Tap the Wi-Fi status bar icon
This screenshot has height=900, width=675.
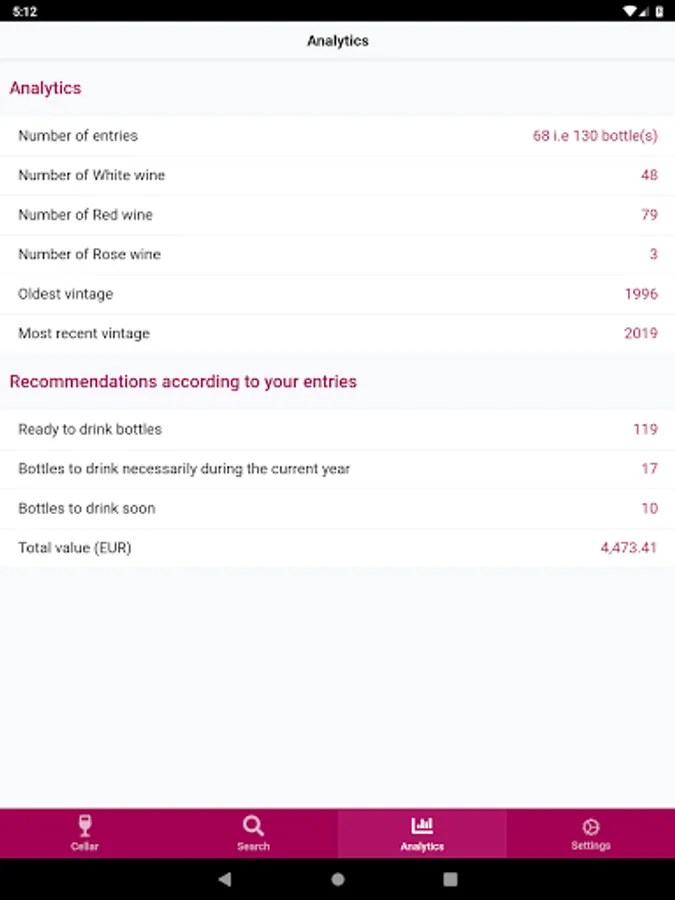click(x=629, y=11)
